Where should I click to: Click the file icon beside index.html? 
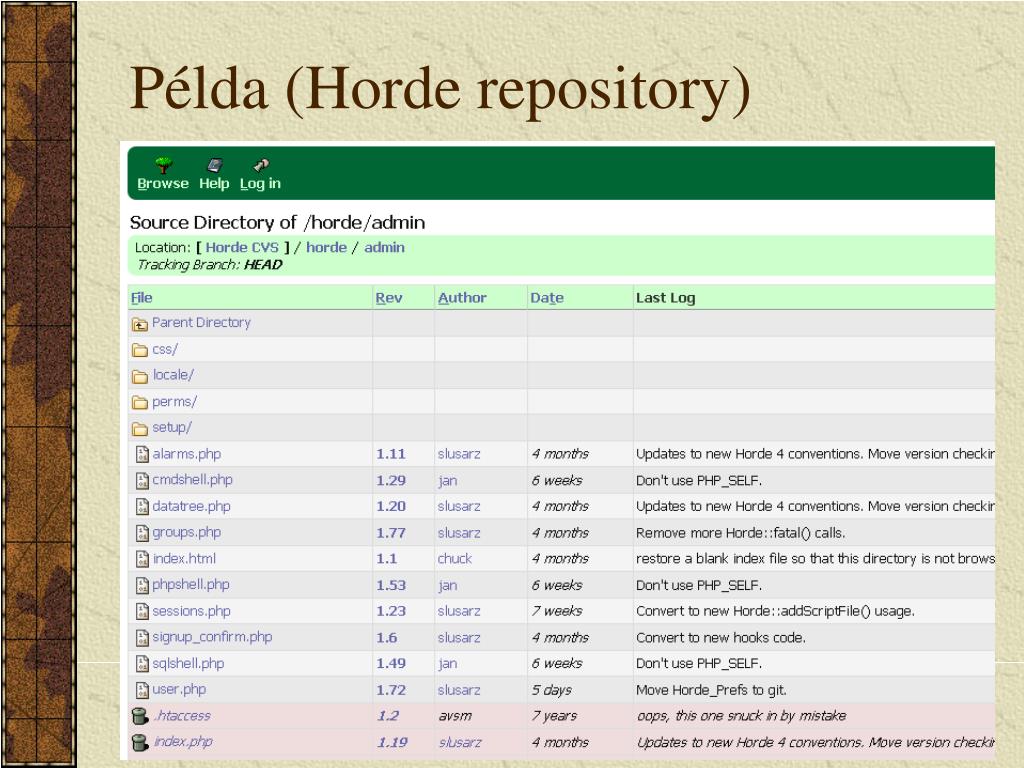(x=142, y=559)
